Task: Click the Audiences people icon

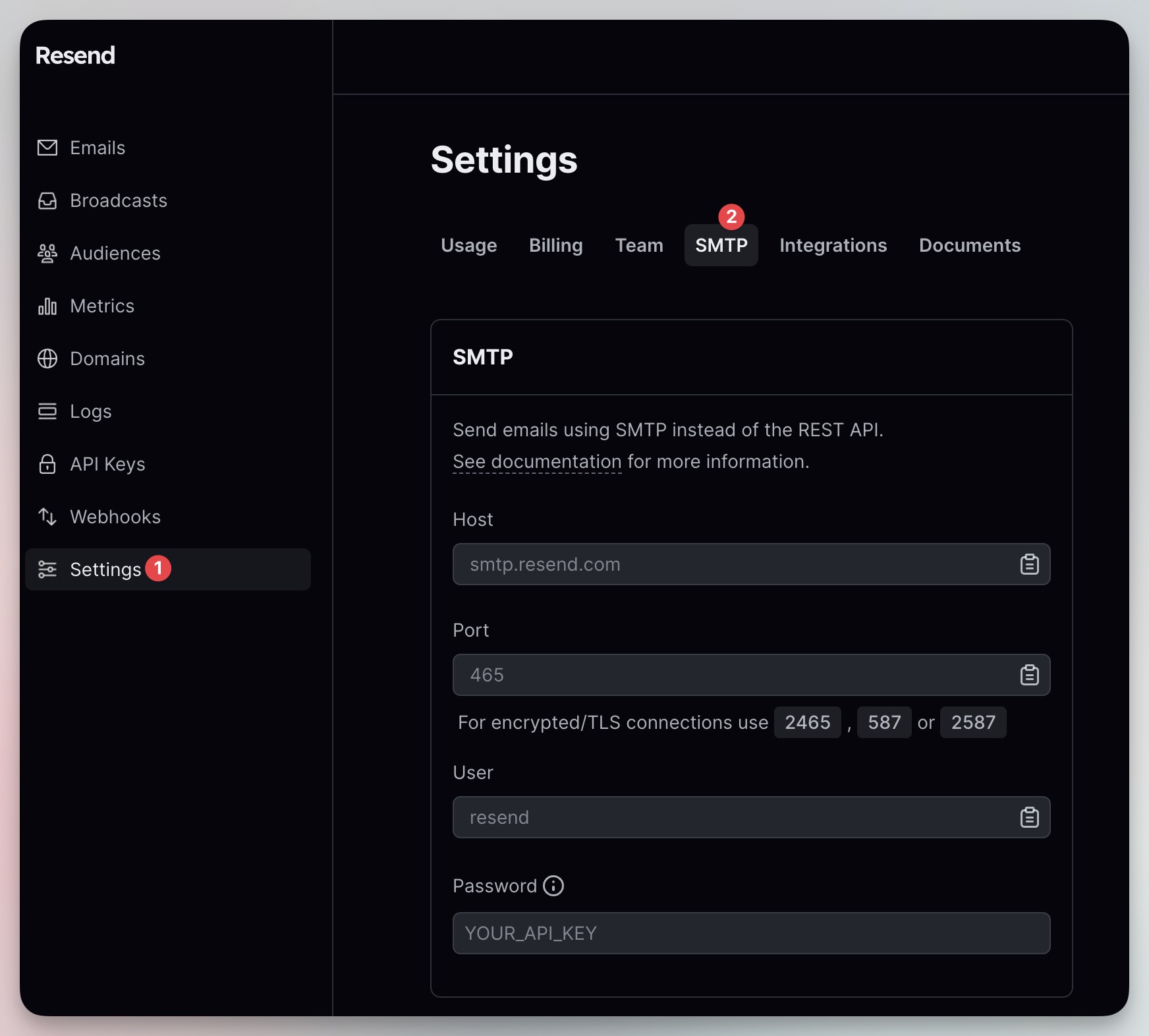Action: coord(47,253)
